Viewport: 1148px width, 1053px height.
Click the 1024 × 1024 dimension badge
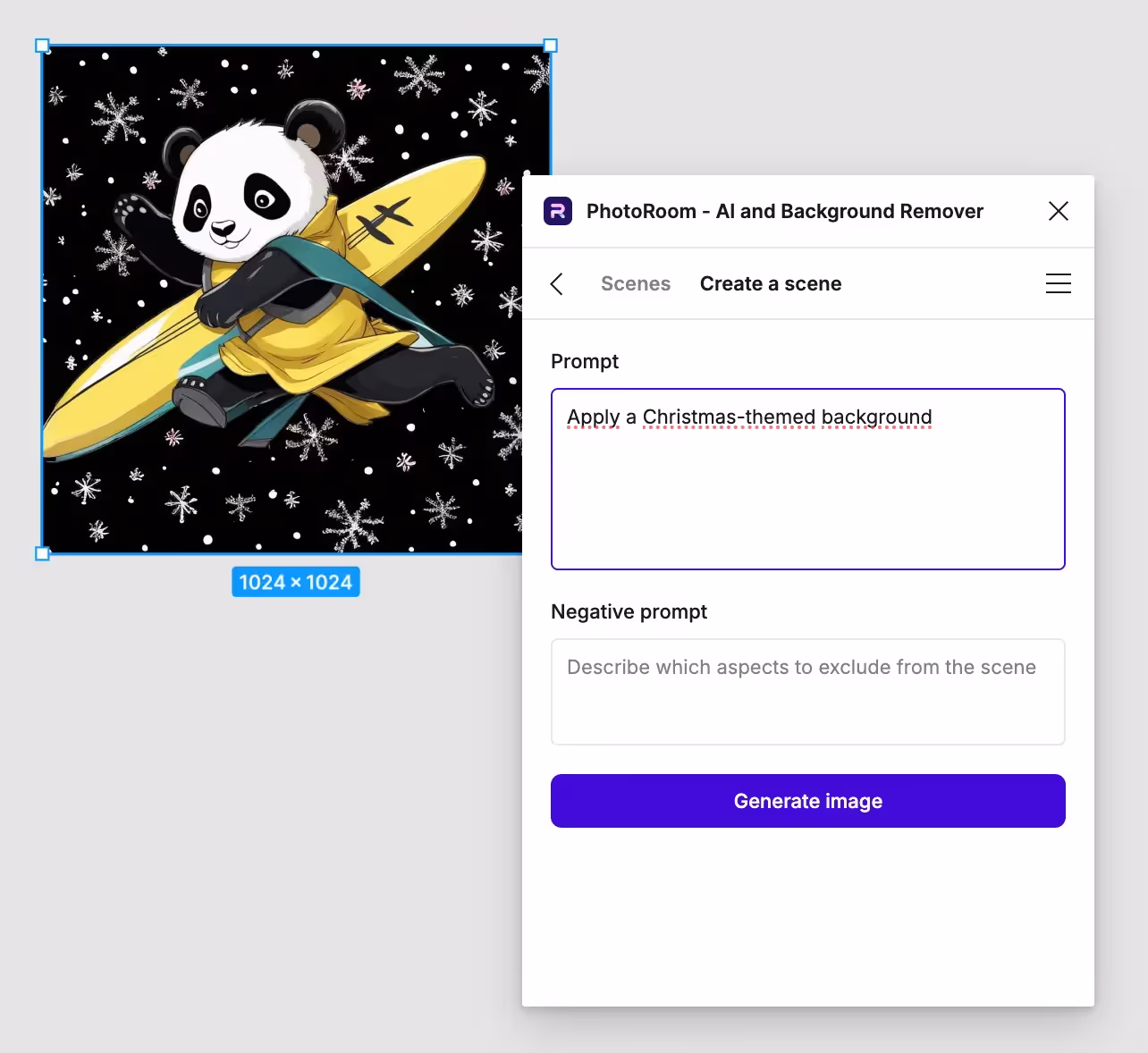pos(296,582)
